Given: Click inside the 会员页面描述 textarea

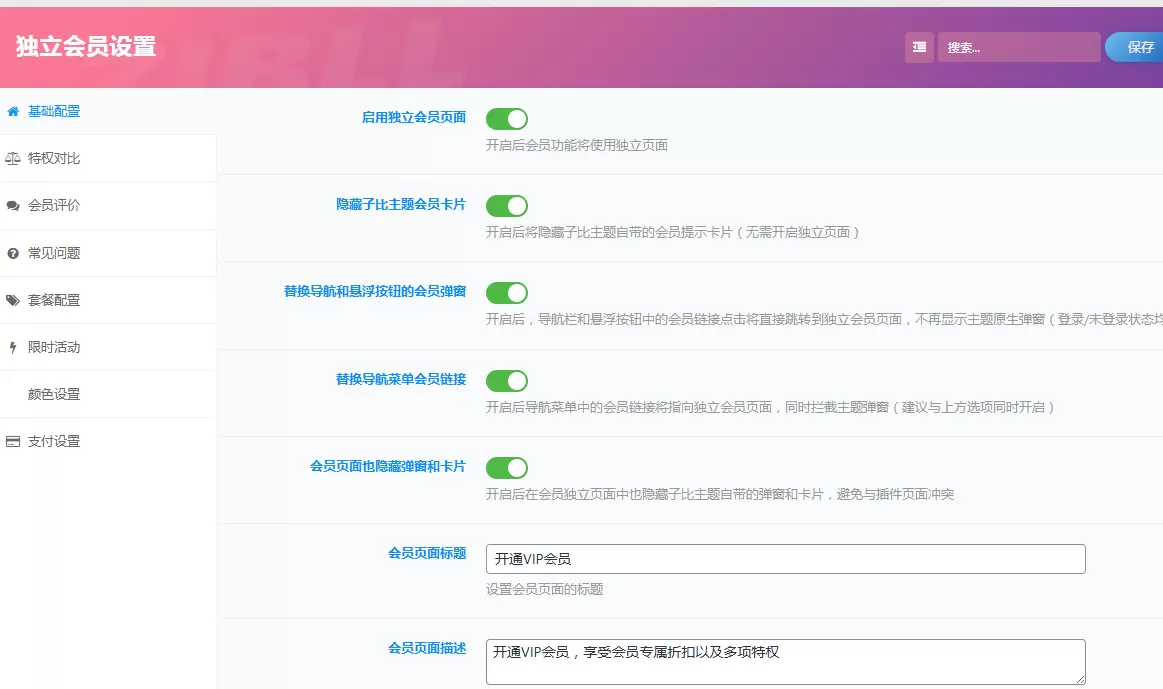Looking at the screenshot, I should [785, 662].
